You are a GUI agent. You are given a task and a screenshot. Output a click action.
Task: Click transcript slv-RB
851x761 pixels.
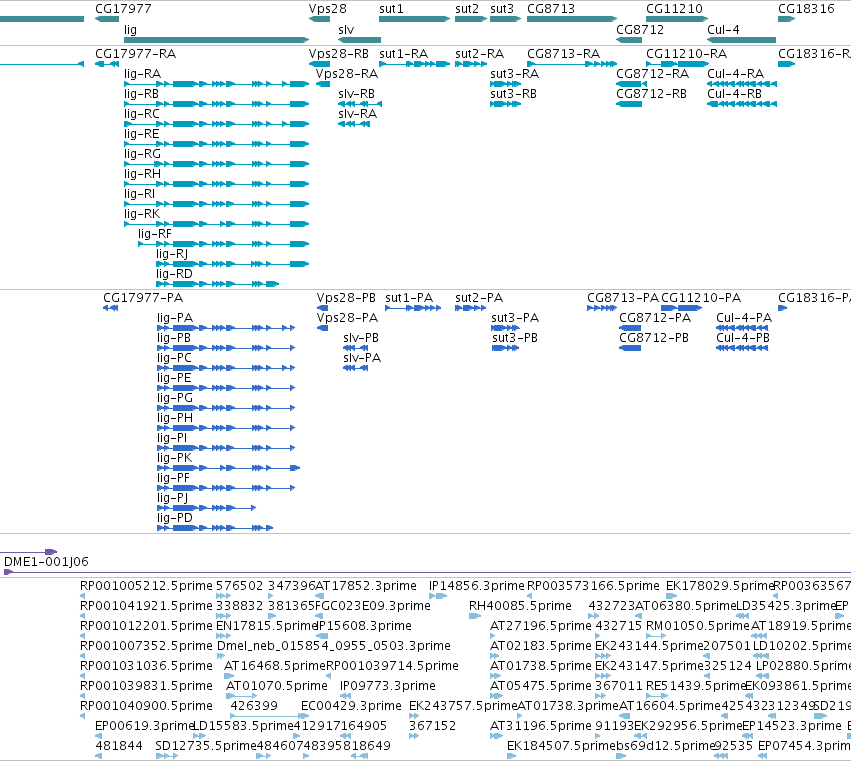[360, 104]
